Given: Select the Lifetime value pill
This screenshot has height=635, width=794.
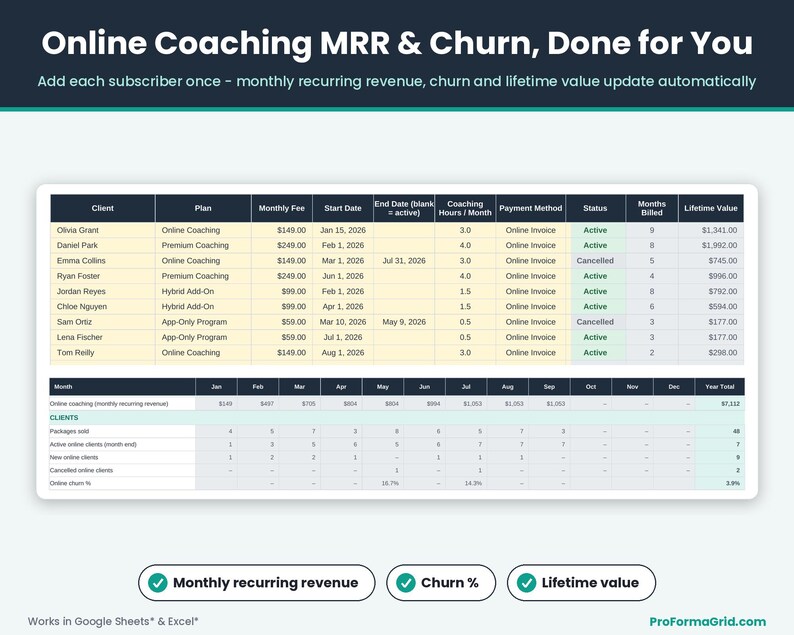Looking at the screenshot, I should [581, 583].
